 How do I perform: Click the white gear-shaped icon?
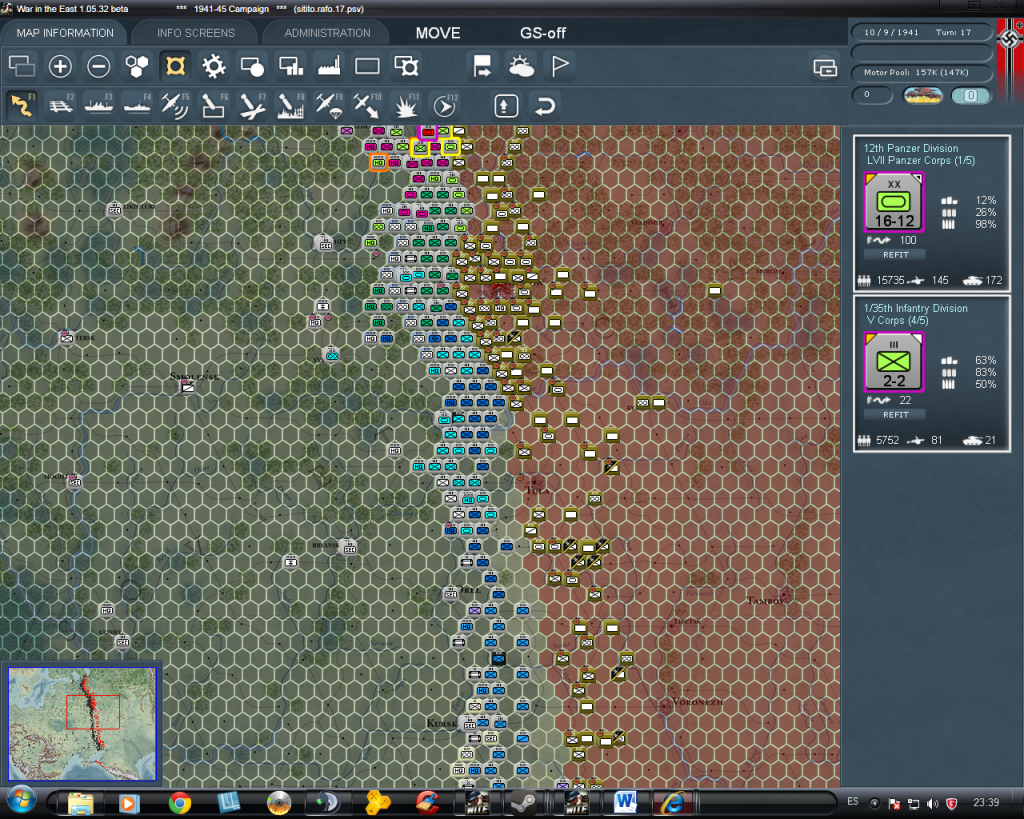coord(214,66)
